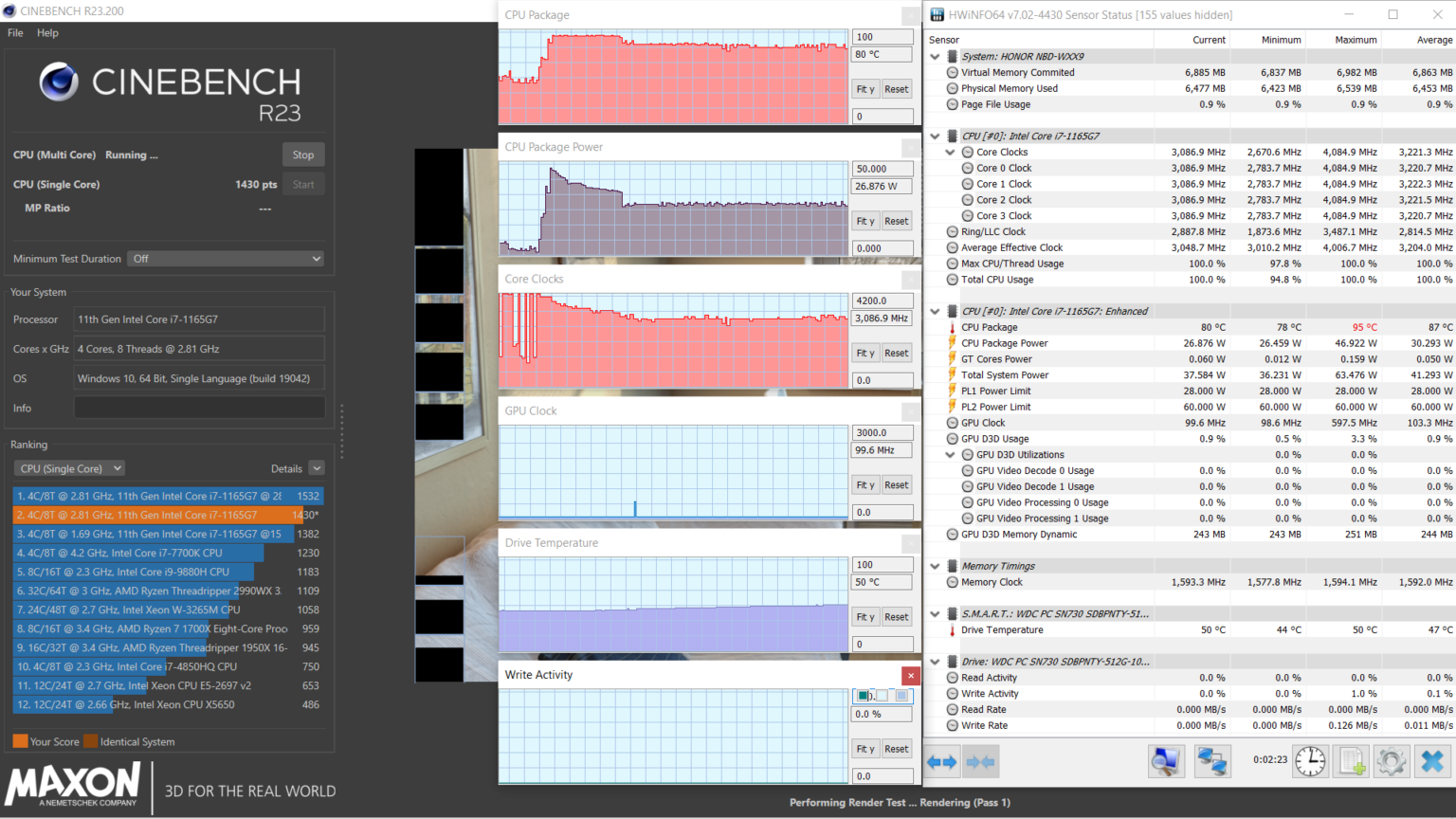Screen dimensions: 1456x819
Task: Click the Drive Temperature thermometer icon
Action: coord(952,629)
